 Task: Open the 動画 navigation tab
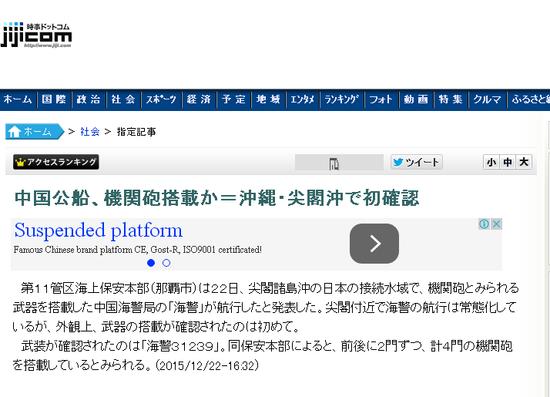point(416,100)
